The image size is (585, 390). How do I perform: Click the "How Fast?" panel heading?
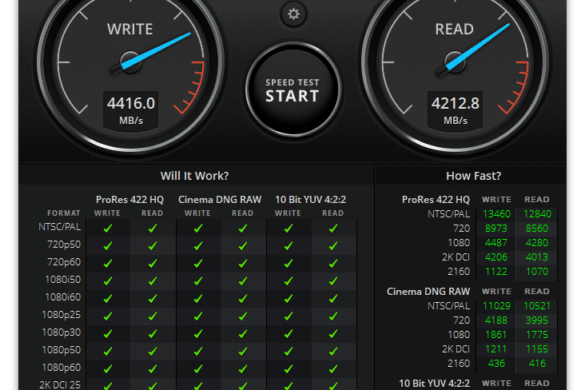pyautogui.click(x=473, y=176)
